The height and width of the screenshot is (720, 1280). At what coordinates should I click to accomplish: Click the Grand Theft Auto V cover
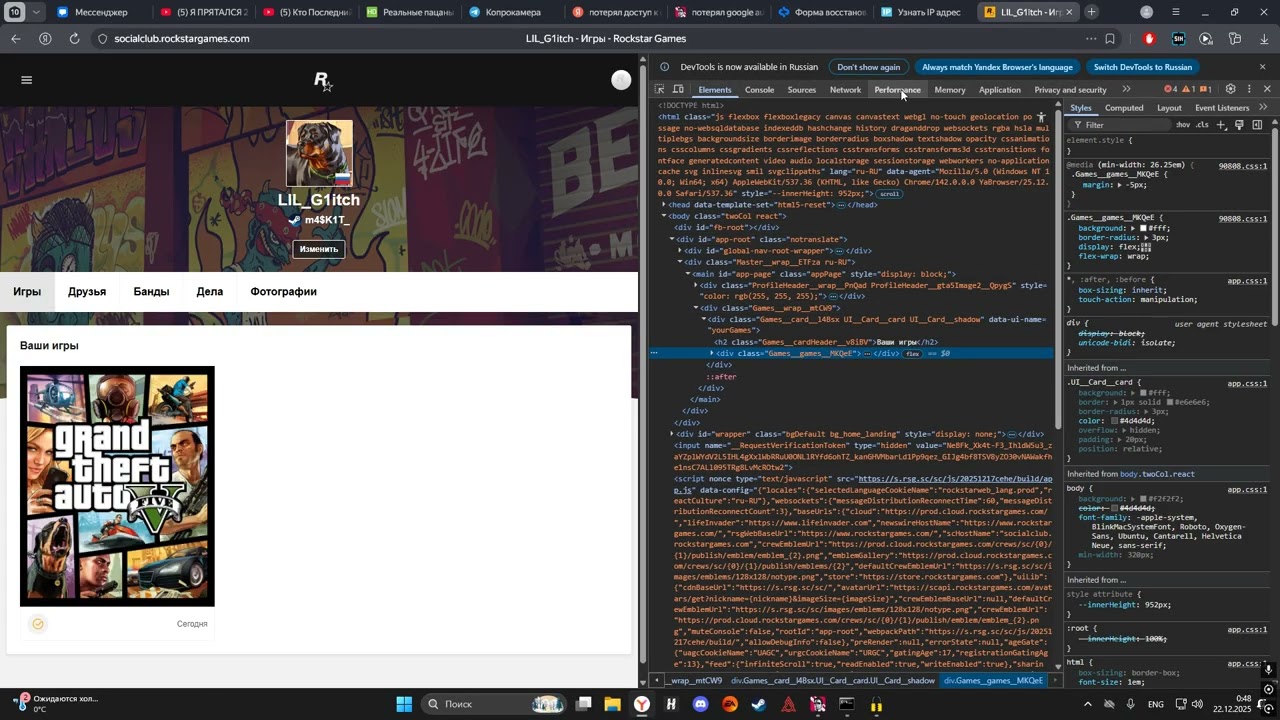117,486
